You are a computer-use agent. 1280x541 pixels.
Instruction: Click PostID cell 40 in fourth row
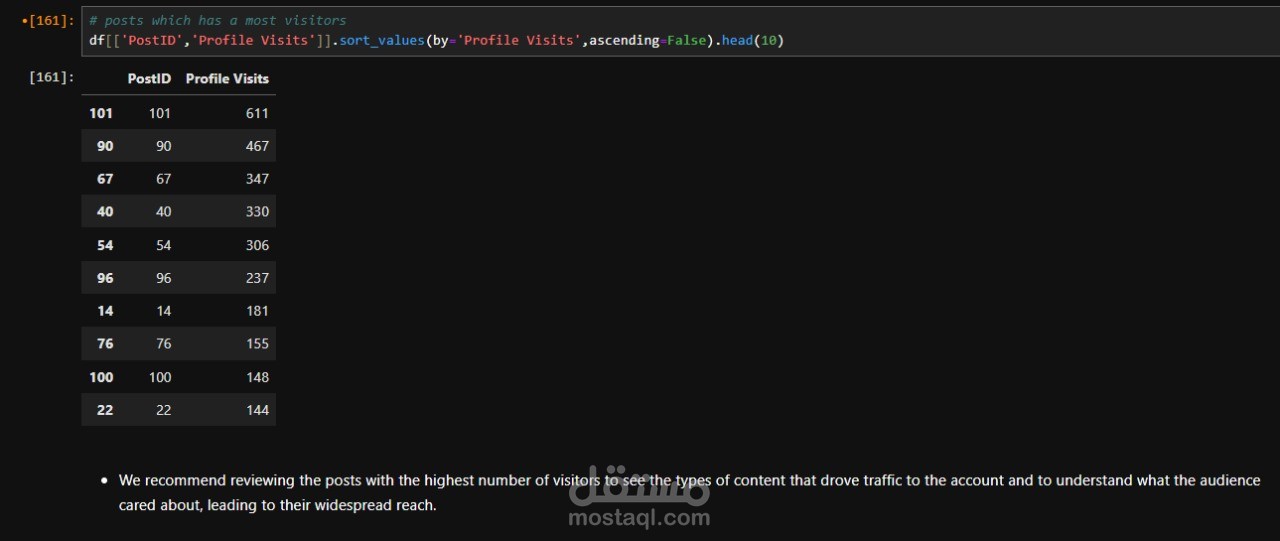point(164,212)
